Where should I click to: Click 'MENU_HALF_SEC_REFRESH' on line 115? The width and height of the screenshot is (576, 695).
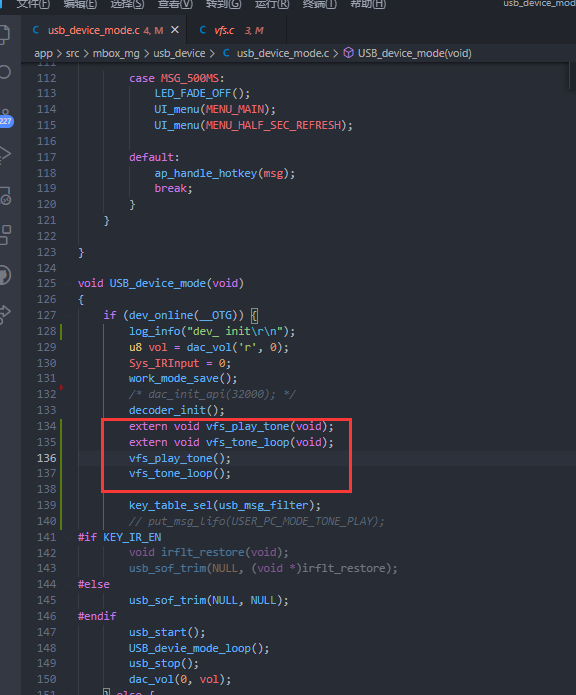(273, 125)
